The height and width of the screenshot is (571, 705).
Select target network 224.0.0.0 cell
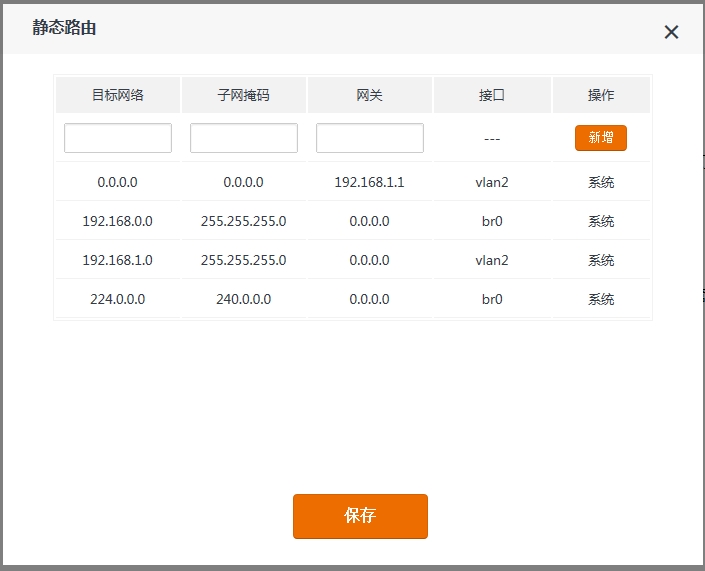click(x=118, y=299)
